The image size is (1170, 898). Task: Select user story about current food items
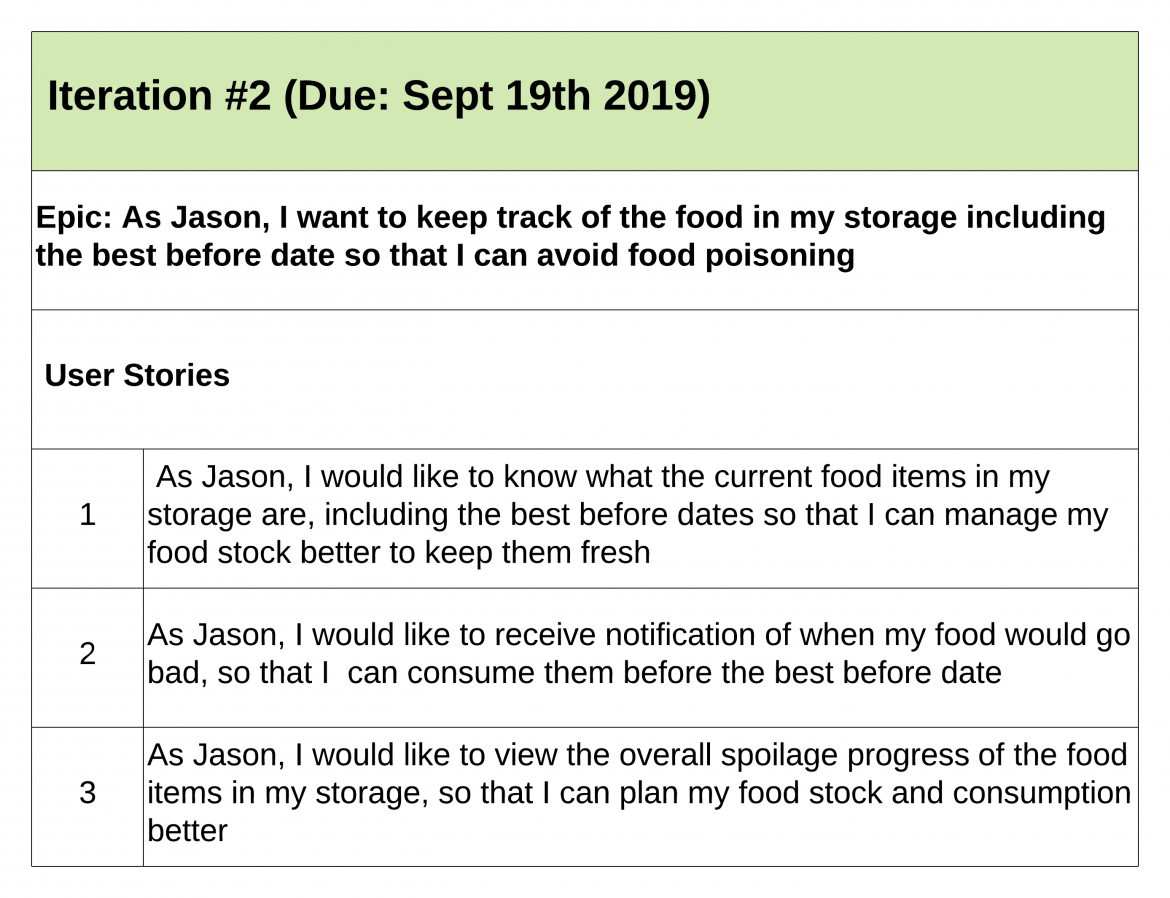640,518
